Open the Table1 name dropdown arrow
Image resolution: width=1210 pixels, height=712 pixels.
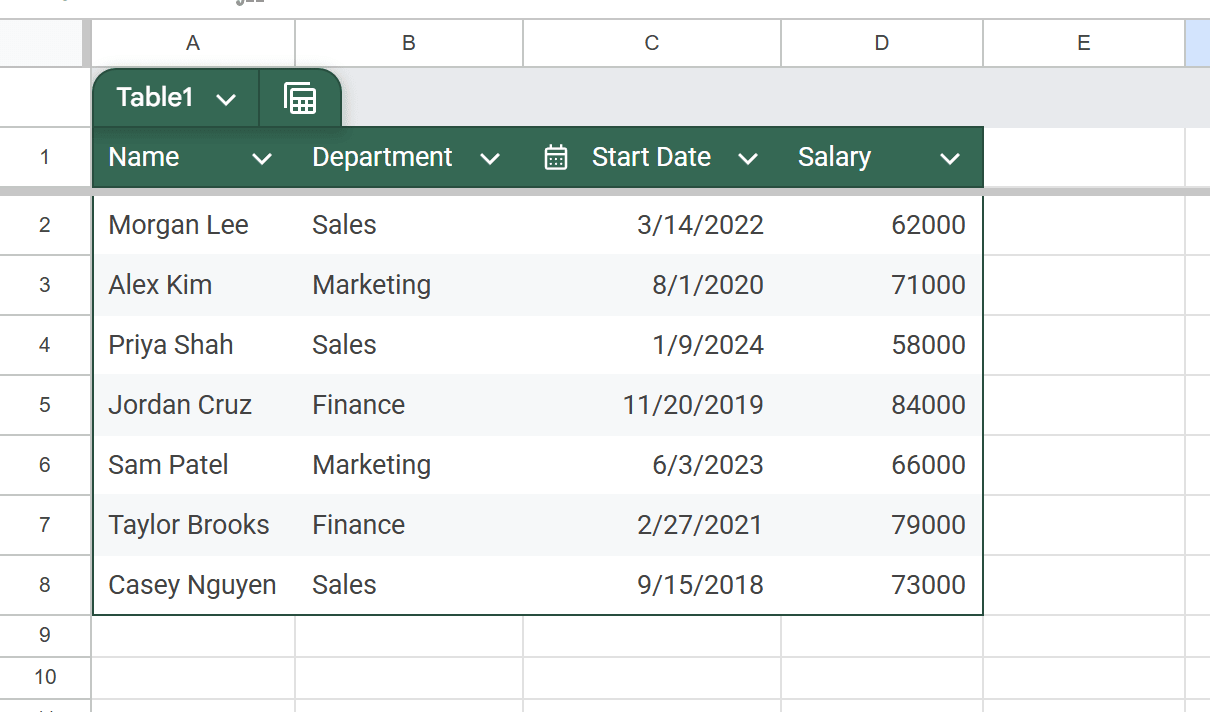(226, 99)
